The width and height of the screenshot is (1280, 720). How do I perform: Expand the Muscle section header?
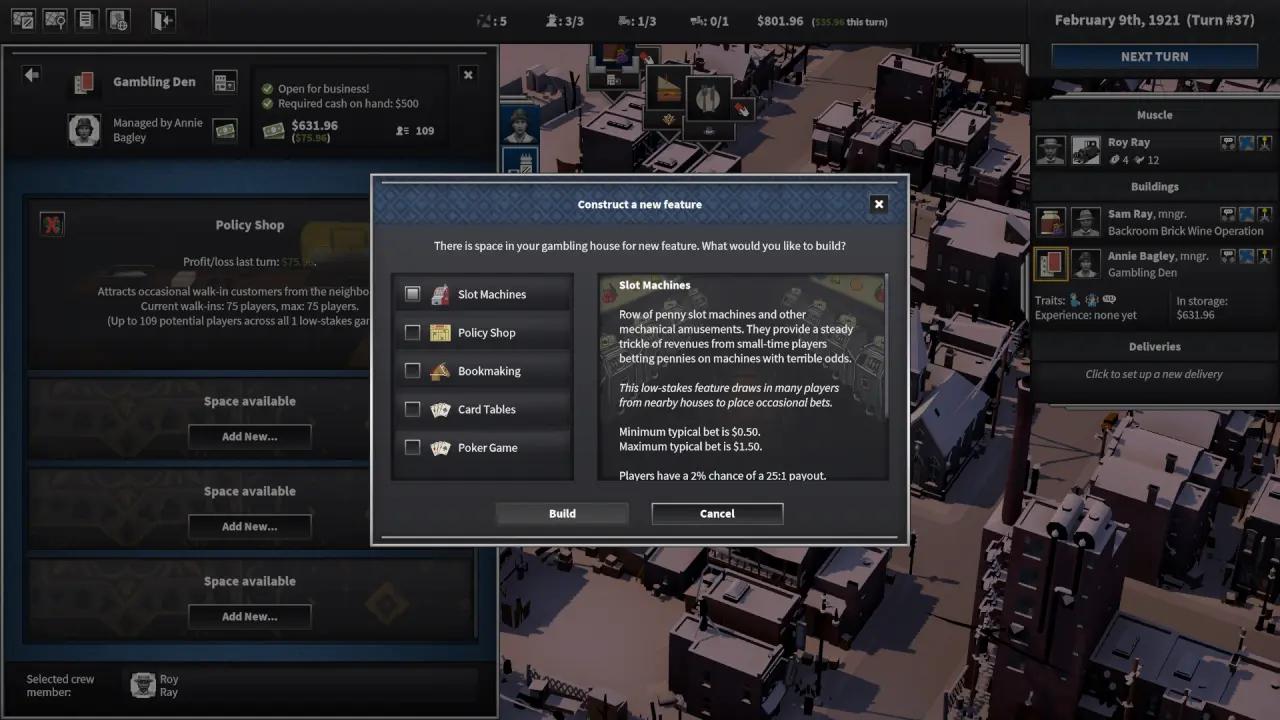[x=1154, y=115]
